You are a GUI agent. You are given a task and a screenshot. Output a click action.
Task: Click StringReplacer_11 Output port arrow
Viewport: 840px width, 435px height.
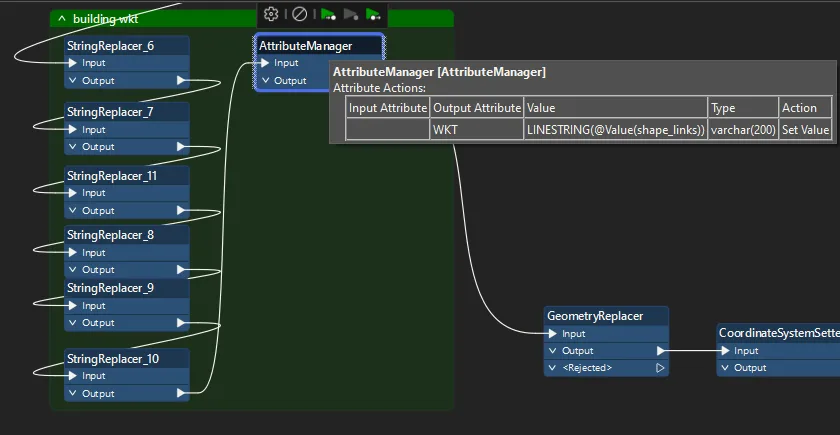point(181,211)
